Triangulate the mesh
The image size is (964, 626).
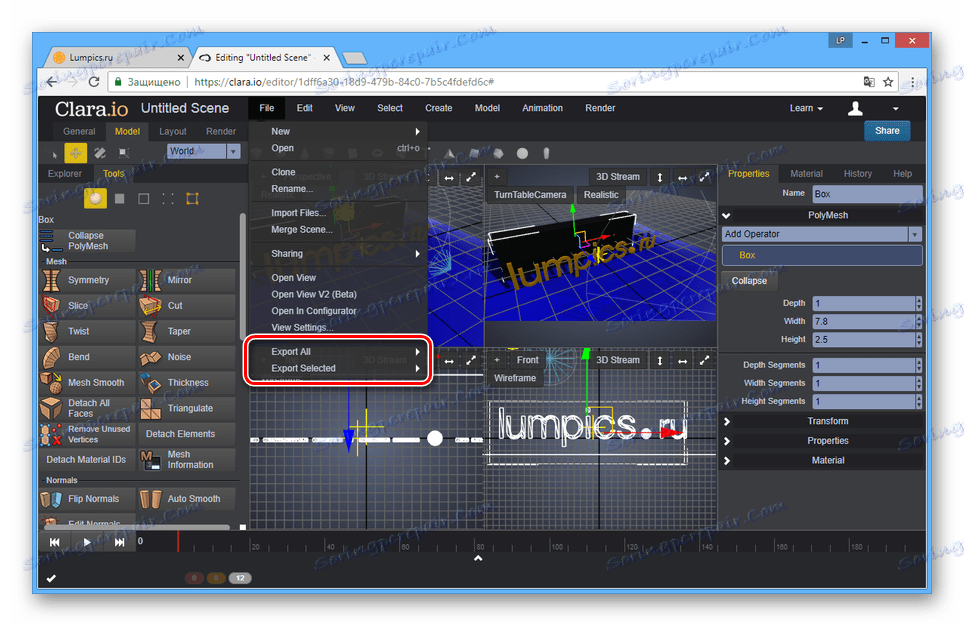[x=187, y=408]
